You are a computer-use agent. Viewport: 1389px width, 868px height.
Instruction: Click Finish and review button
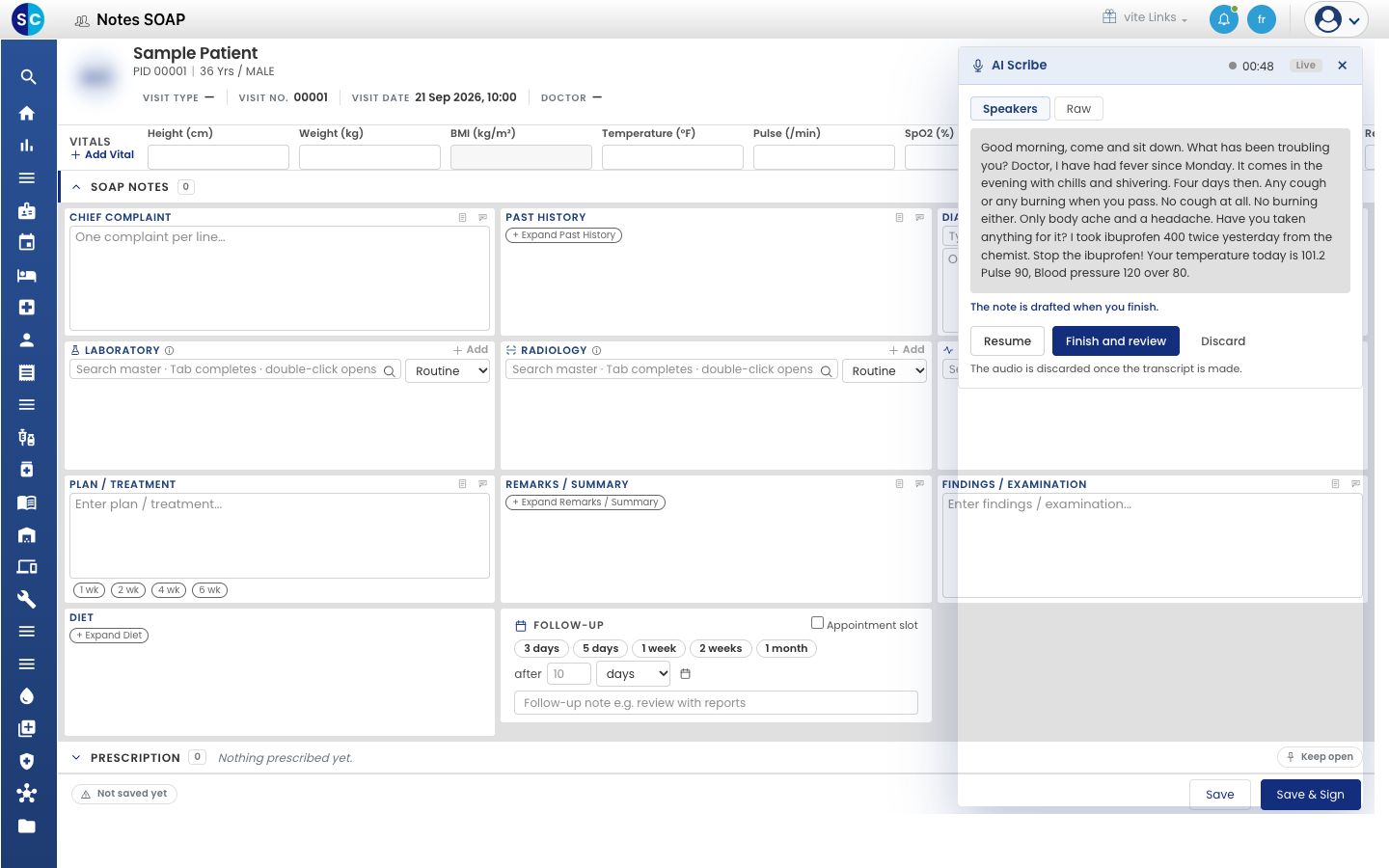[x=1116, y=341]
